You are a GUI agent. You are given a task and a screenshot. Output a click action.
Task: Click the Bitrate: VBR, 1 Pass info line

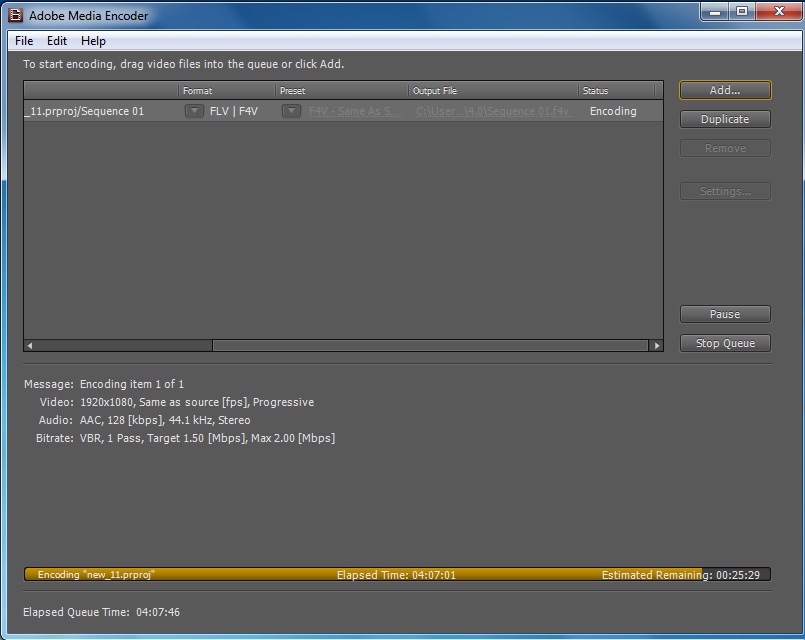185,438
